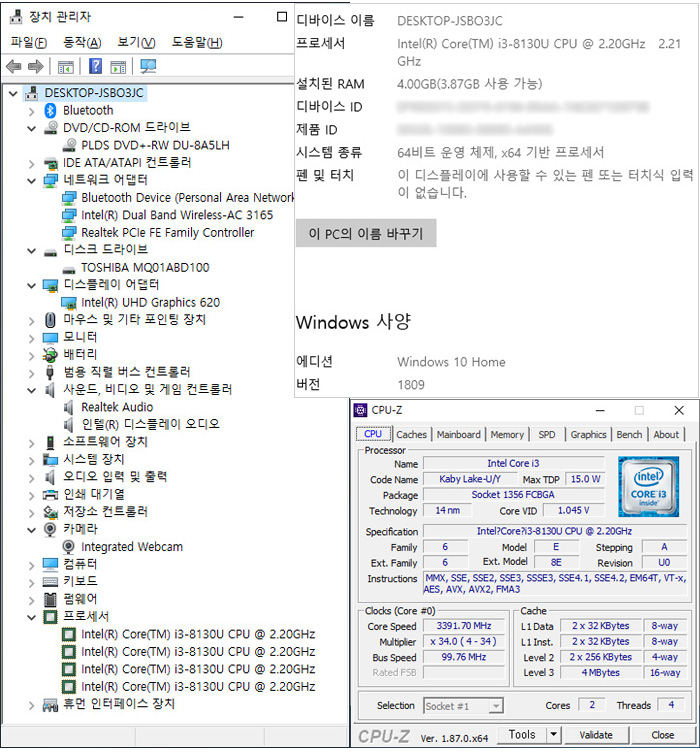The width and height of the screenshot is (700, 752).
Task: Click the Core Speed value 3391.70 MHz
Action: pyautogui.click(x=464, y=626)
